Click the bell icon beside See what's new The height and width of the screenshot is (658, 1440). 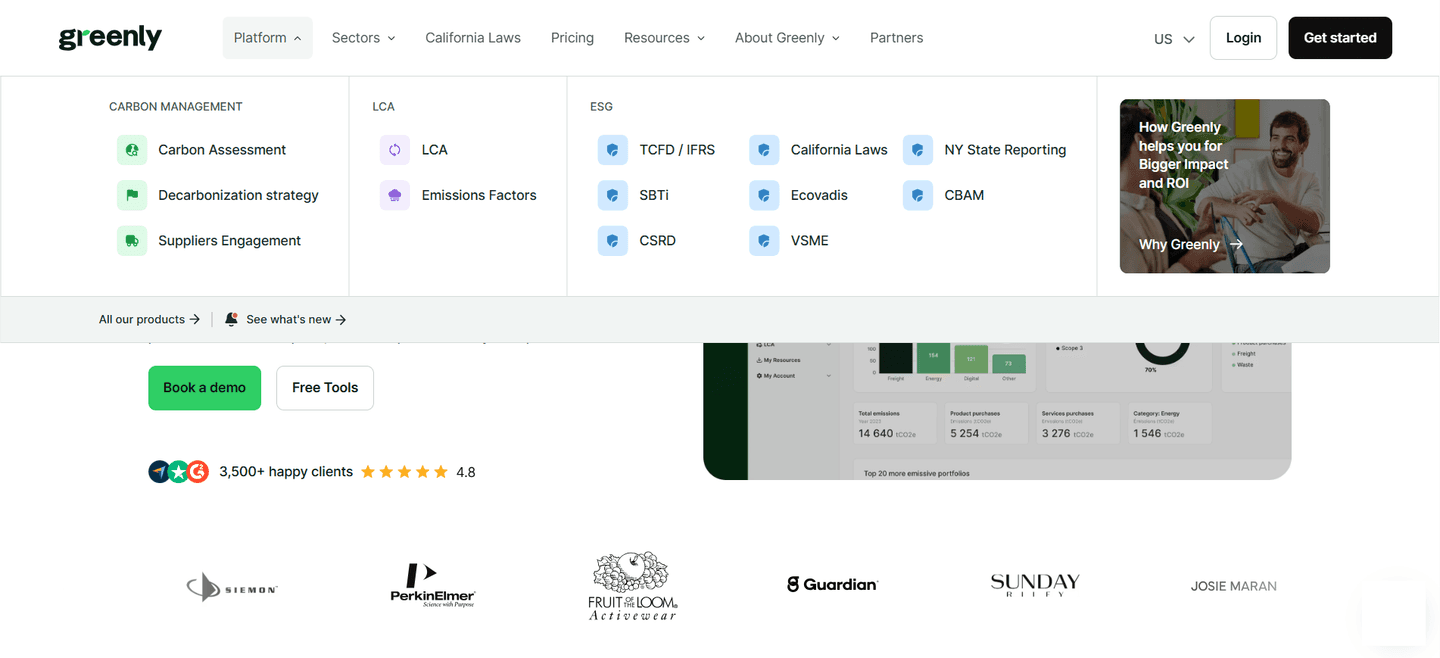(231, 319)
